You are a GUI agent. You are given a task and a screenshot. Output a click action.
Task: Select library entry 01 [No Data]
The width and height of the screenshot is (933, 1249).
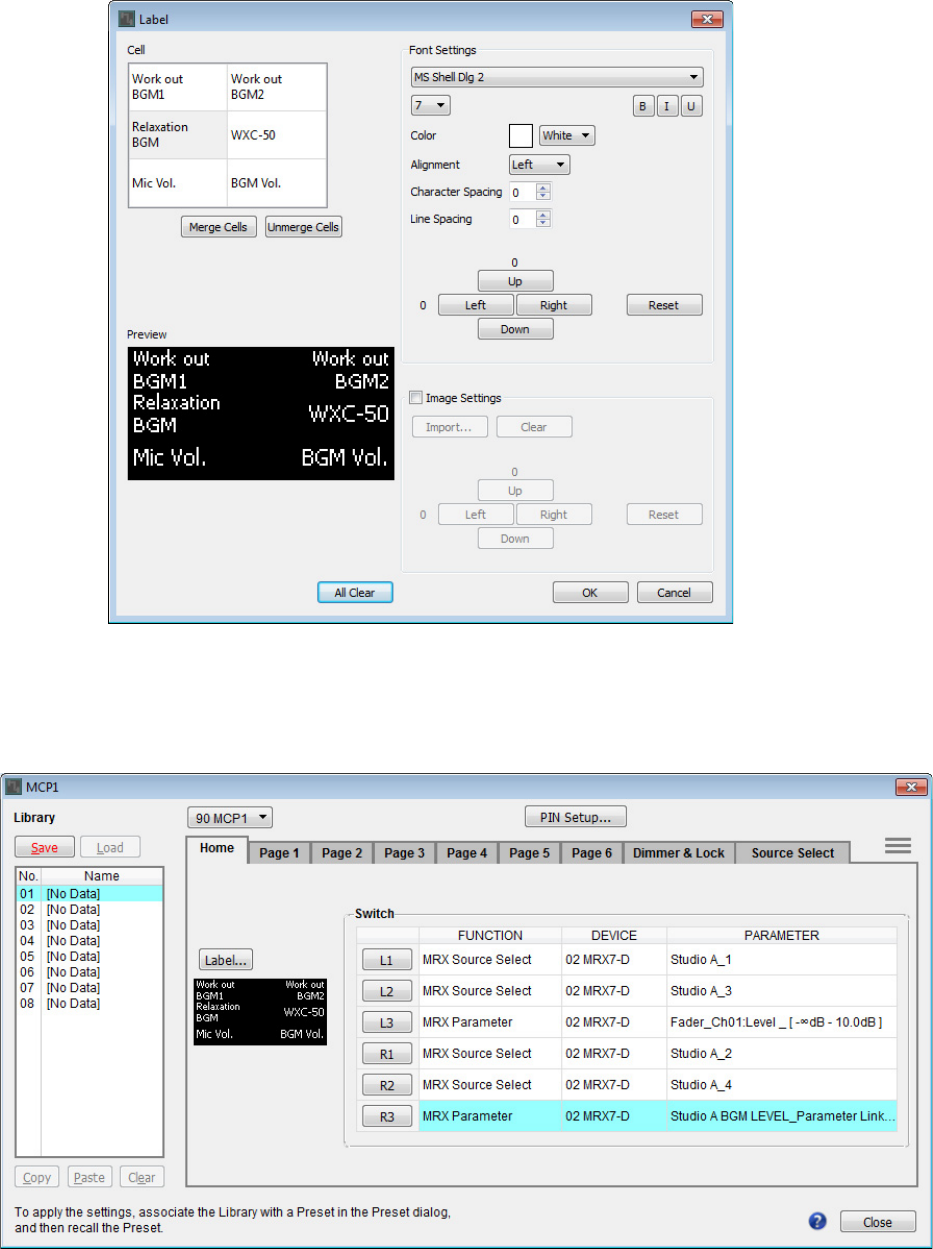pos(89,893)
